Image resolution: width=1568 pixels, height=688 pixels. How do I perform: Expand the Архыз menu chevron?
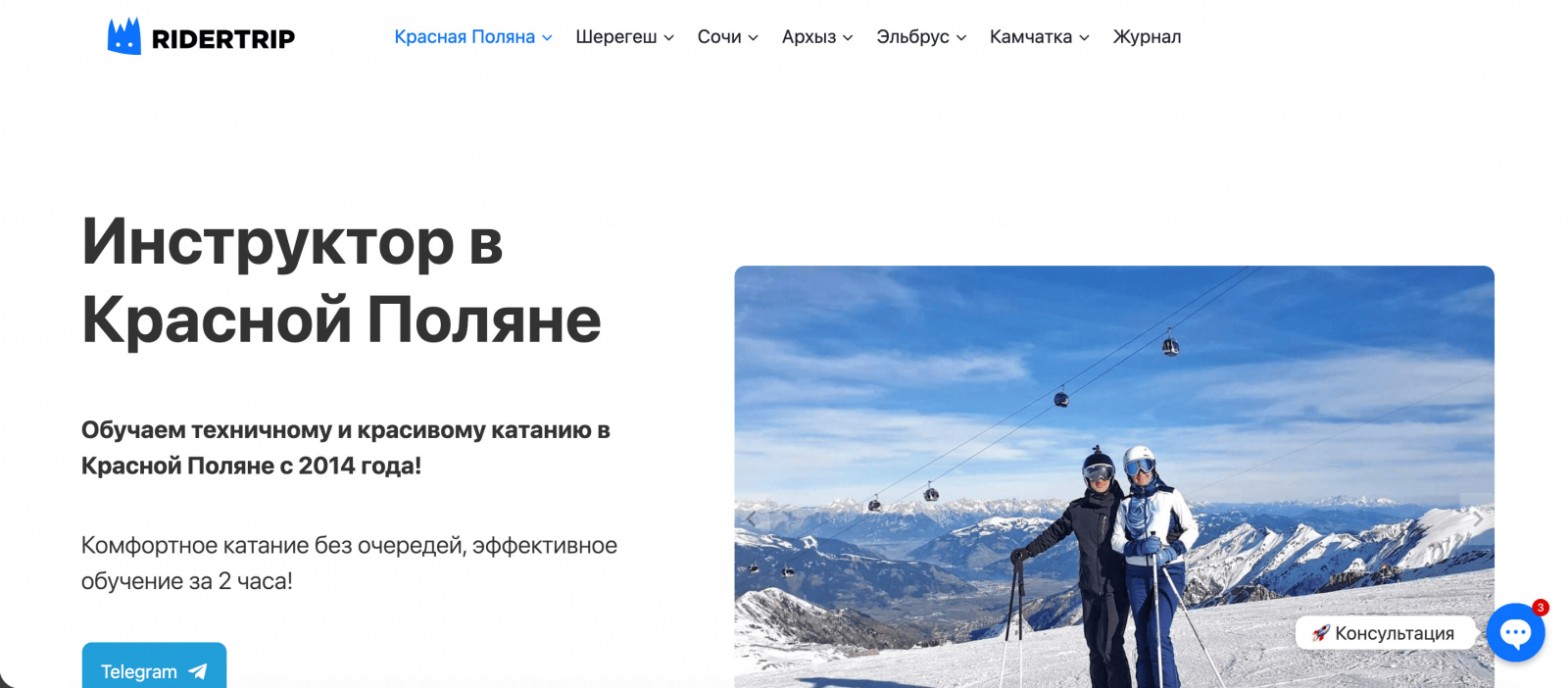[848, 38]
